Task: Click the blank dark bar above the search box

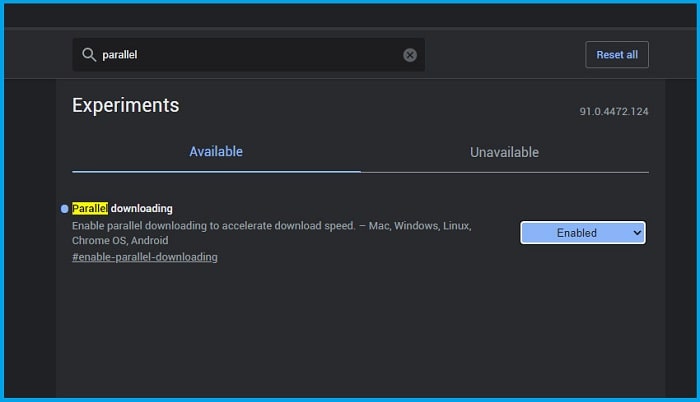Action: (x=350, y=16)
